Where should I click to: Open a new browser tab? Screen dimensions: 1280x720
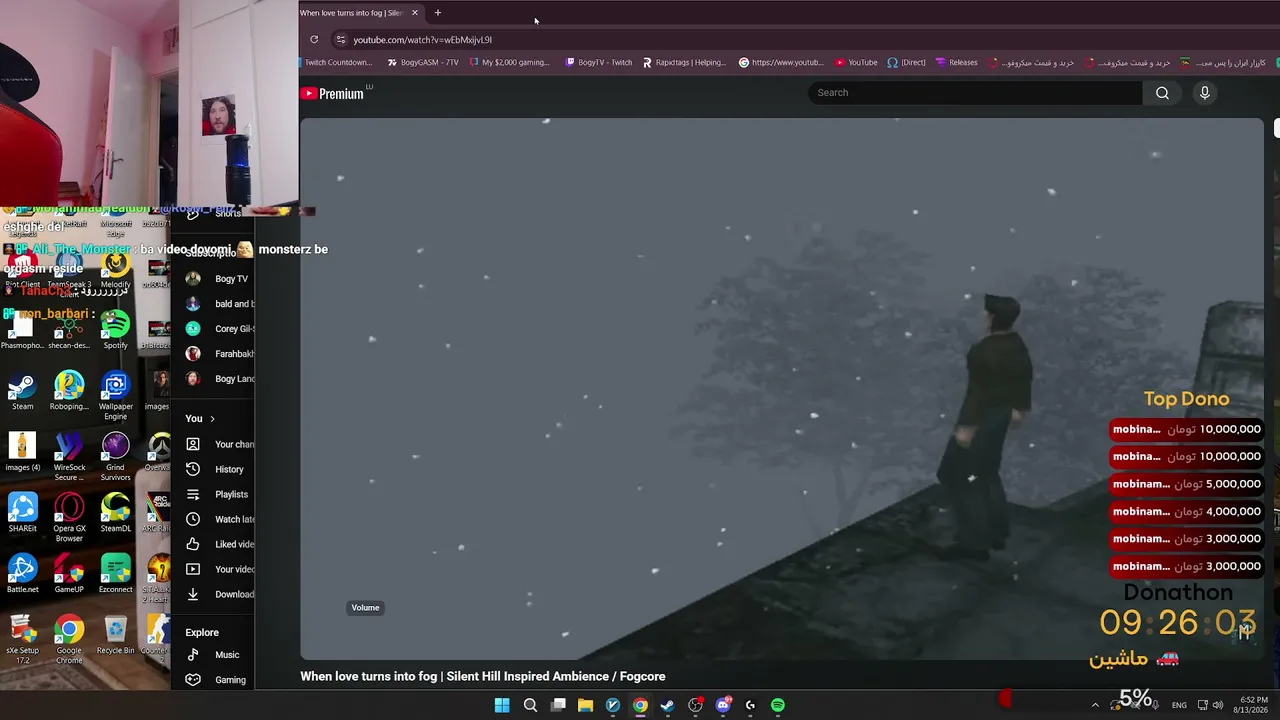[437, 13]
